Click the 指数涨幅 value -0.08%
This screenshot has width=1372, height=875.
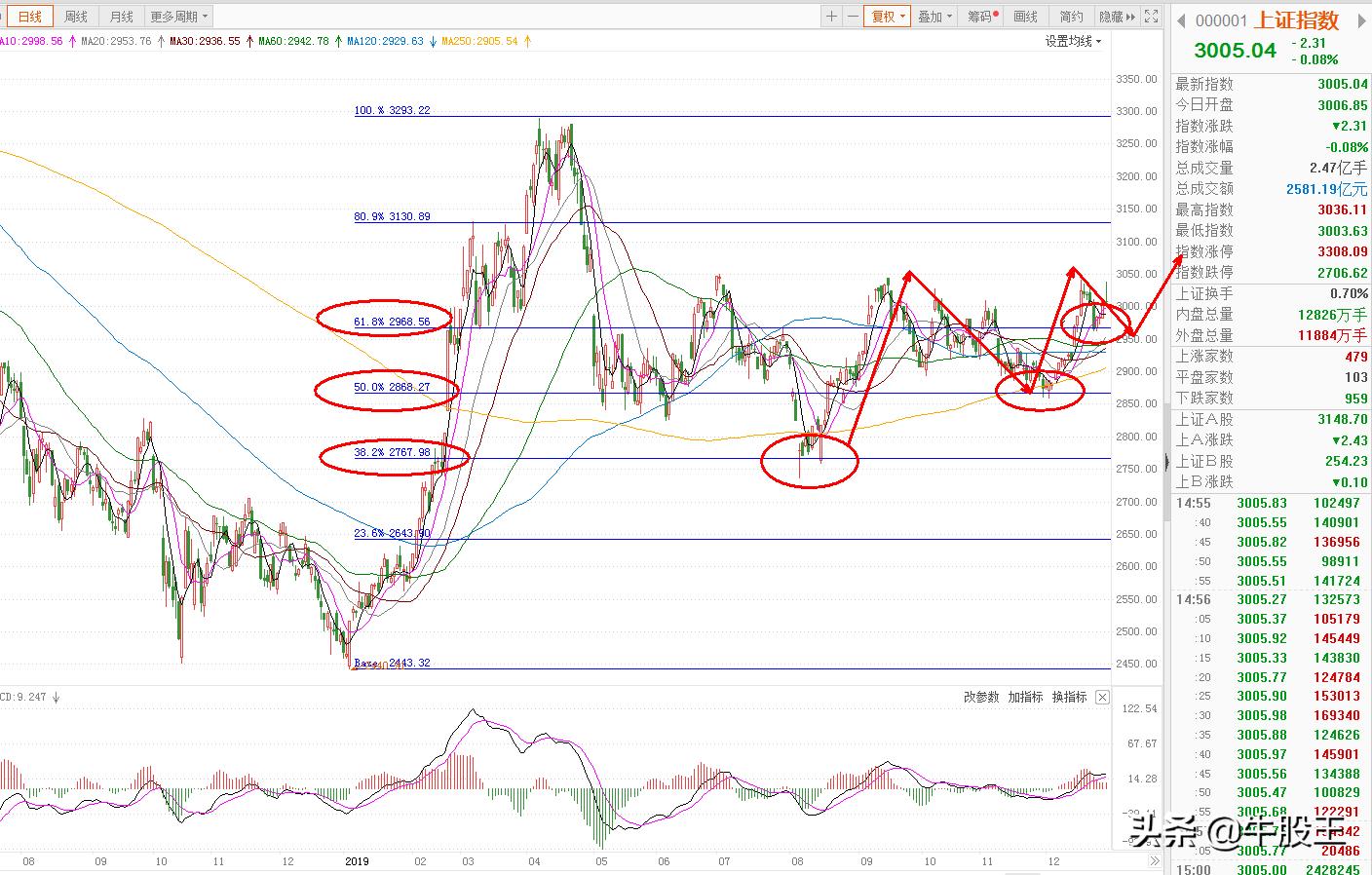1345,147
